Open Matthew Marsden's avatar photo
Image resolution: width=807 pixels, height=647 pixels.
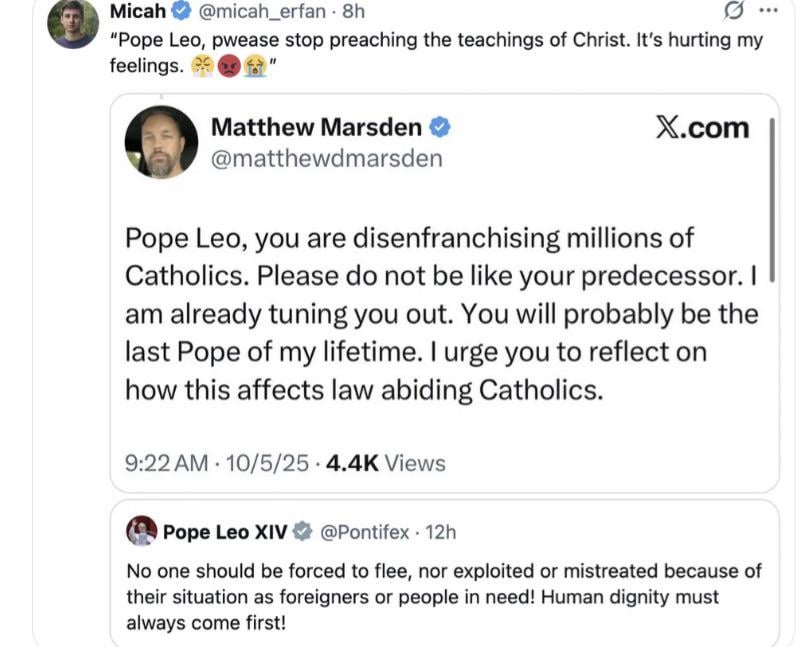[161, 142]
